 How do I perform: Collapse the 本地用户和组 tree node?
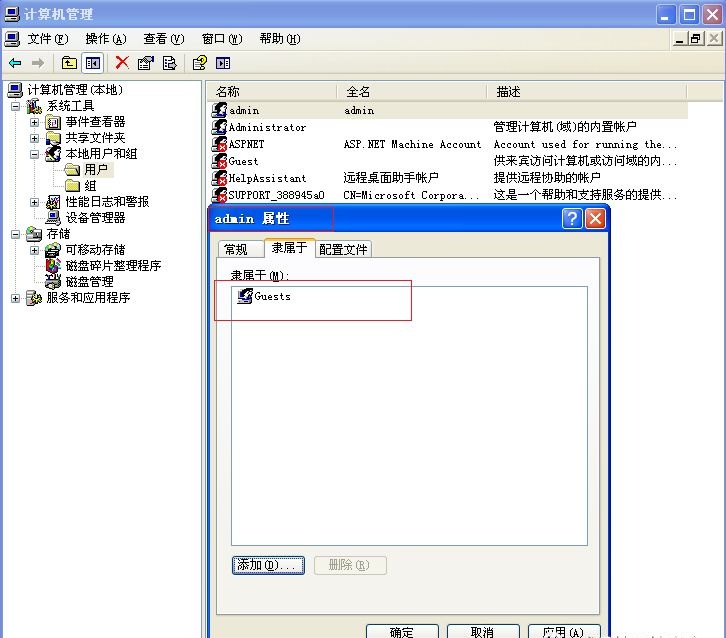35,154
